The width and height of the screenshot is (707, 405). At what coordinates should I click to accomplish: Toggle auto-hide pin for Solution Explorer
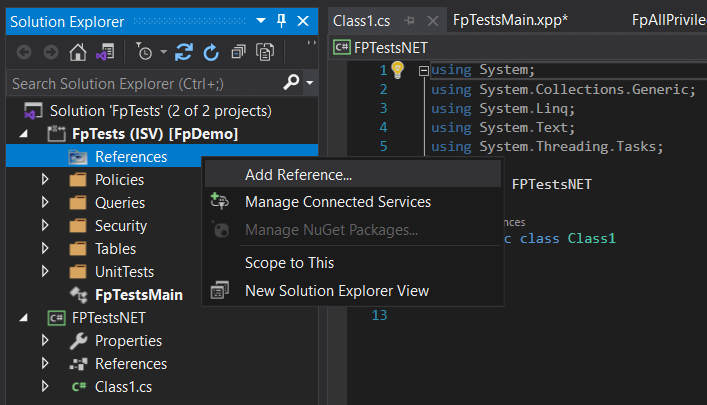click(281, 21)
